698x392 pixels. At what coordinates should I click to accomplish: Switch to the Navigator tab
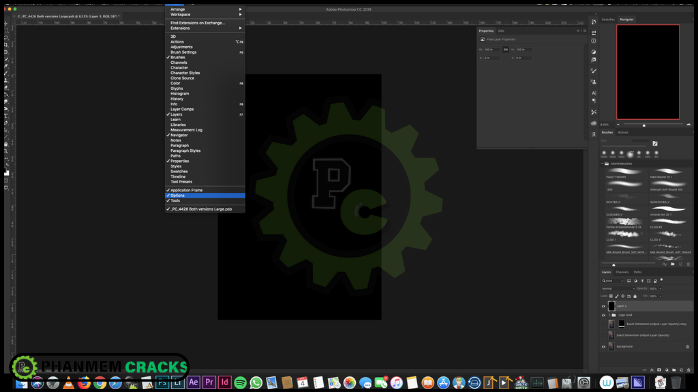[x=627, y=20]
